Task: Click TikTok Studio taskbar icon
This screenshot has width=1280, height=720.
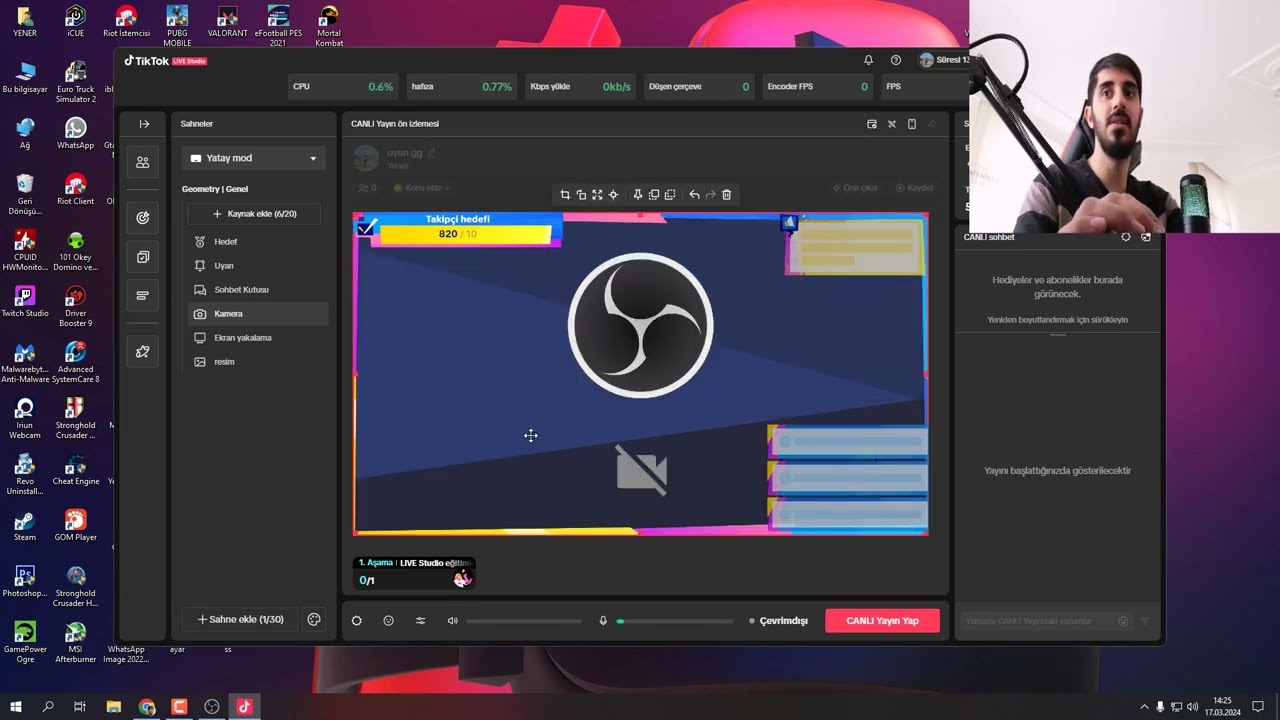Action: click(244, 707)
